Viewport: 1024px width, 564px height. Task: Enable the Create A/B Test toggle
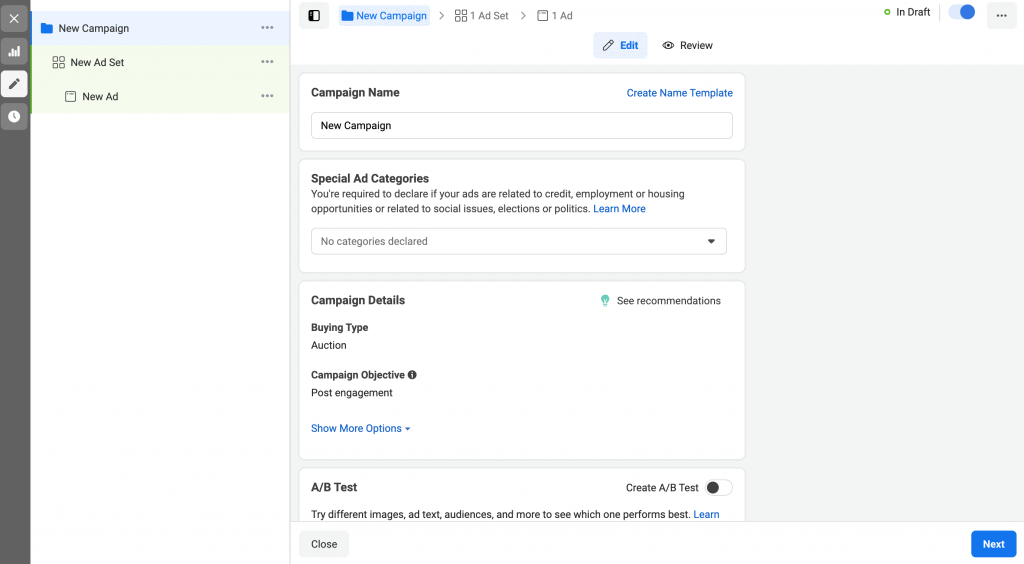[x=718, y=488]
